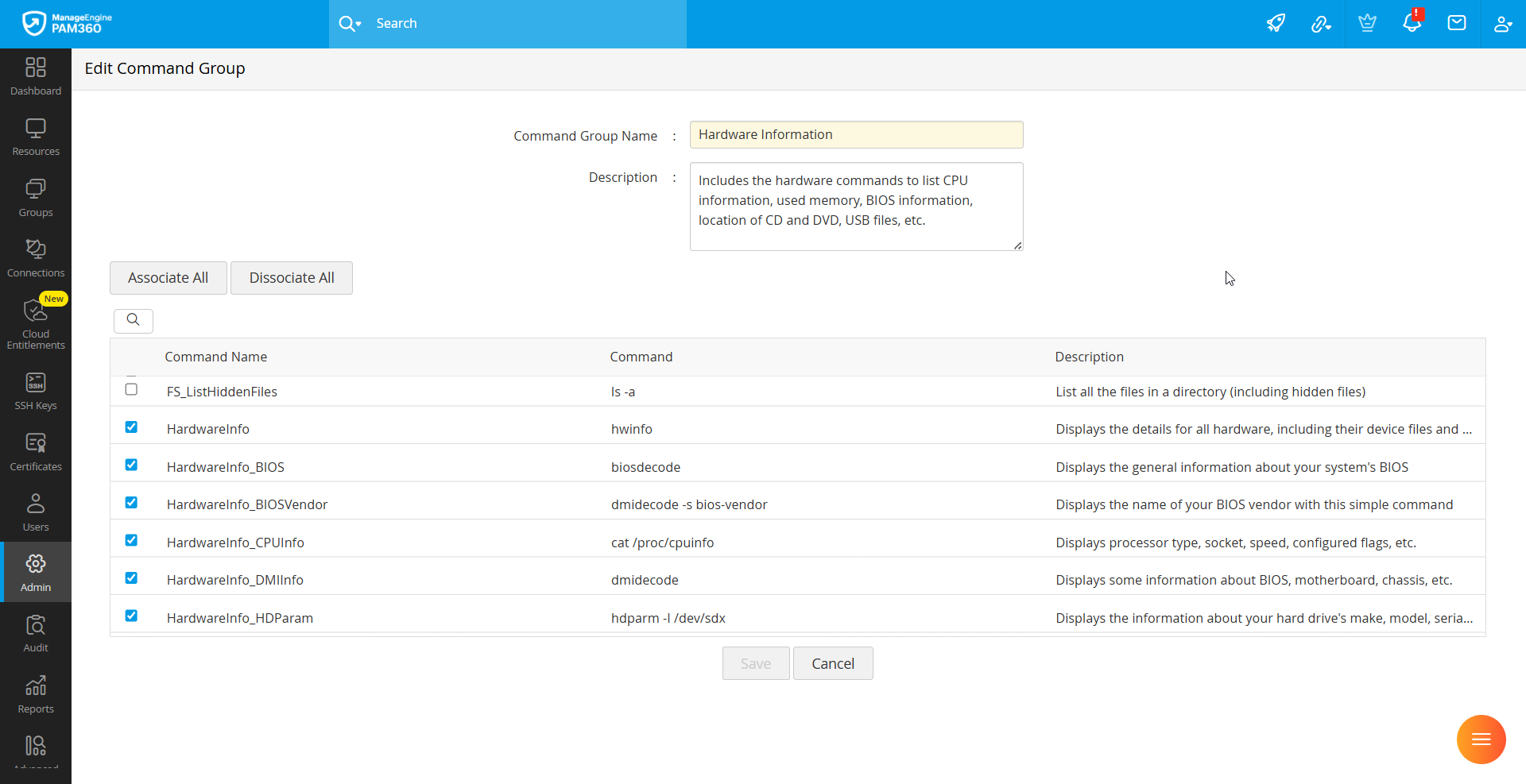Open the mail envelope icon
The width and height of the screenshot is (1526, 784).
click(1457, 23)
